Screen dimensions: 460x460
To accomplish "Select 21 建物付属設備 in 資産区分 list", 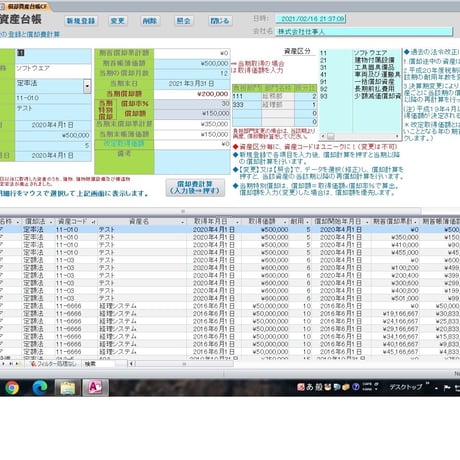I will coord(360,60).
